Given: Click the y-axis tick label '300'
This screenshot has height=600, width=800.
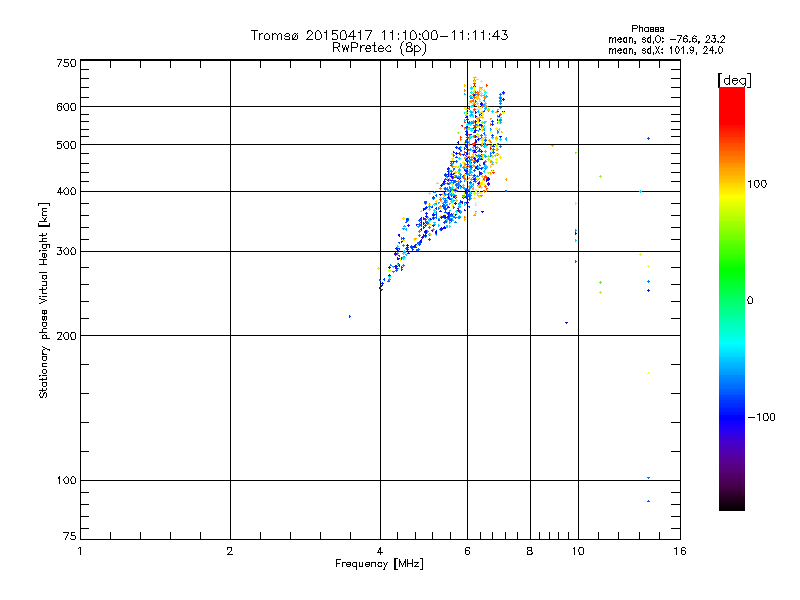Looking at the screenshot, I should coord(66,252).
